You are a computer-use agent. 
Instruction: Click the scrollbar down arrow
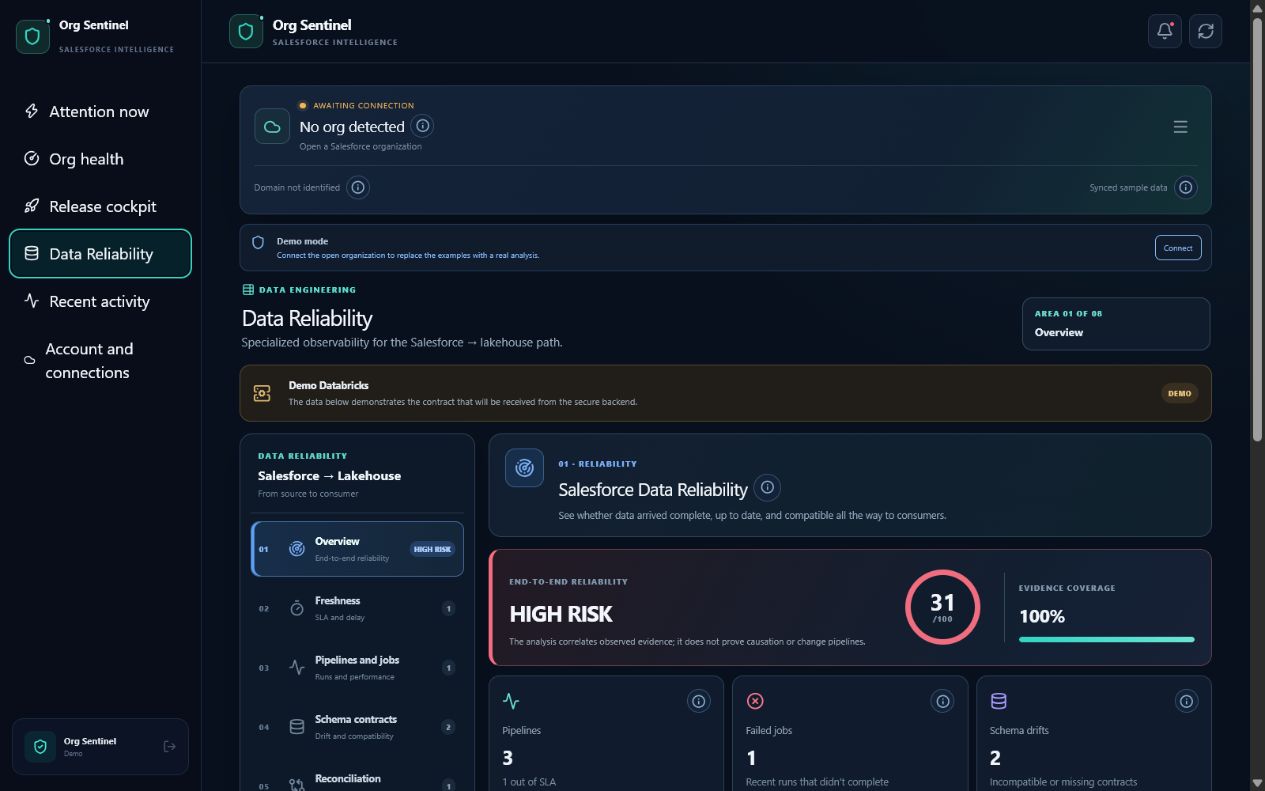point(1257,782)
